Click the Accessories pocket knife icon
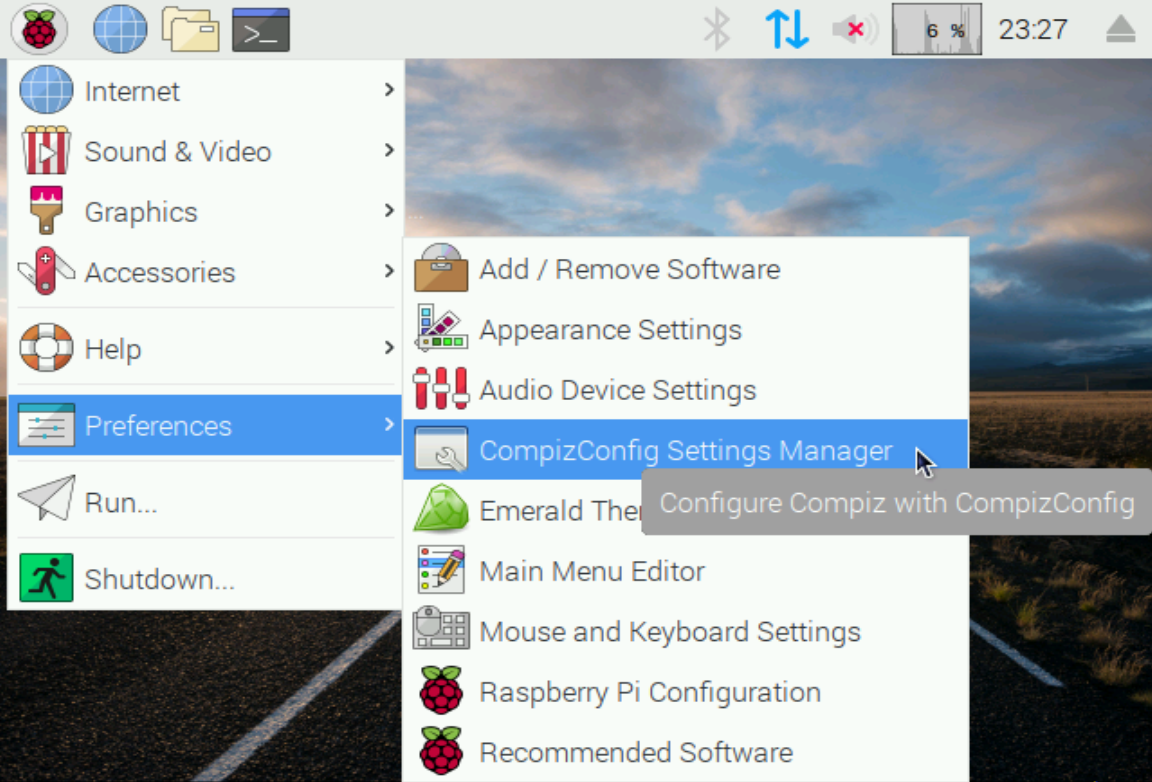1152x782 pixels. 46,270
